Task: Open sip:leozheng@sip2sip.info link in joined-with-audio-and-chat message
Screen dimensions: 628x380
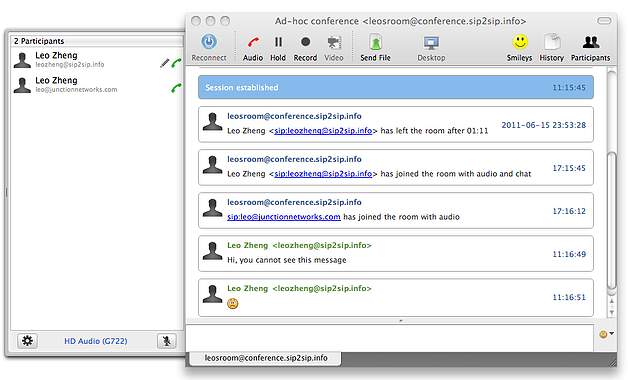Action: pyautogui.click(x=323, y=174)
